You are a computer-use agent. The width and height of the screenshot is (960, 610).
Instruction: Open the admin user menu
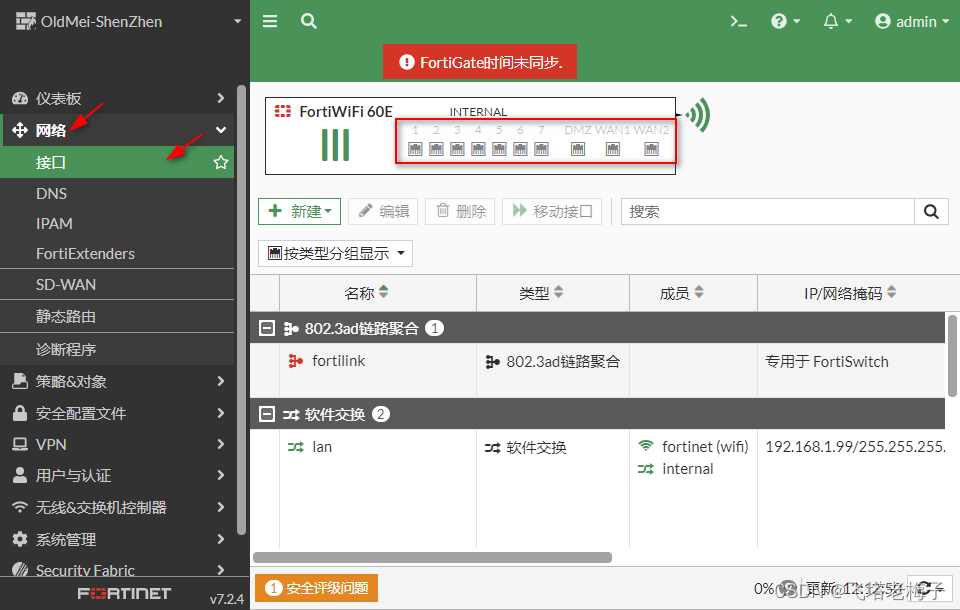pos(912,21)
